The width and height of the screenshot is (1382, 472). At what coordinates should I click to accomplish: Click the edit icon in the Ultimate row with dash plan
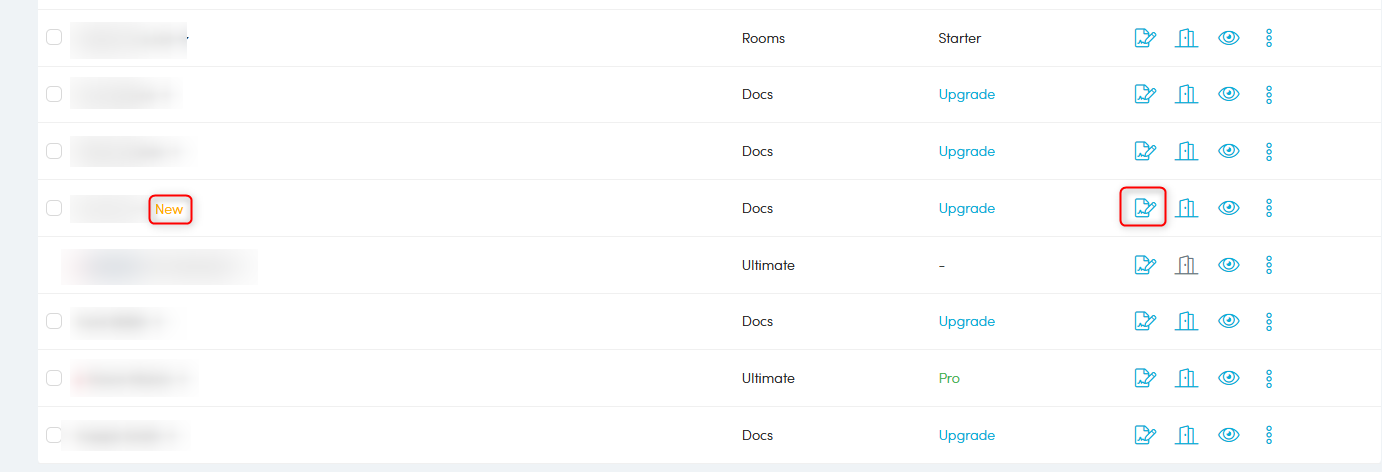(1145, 265)
